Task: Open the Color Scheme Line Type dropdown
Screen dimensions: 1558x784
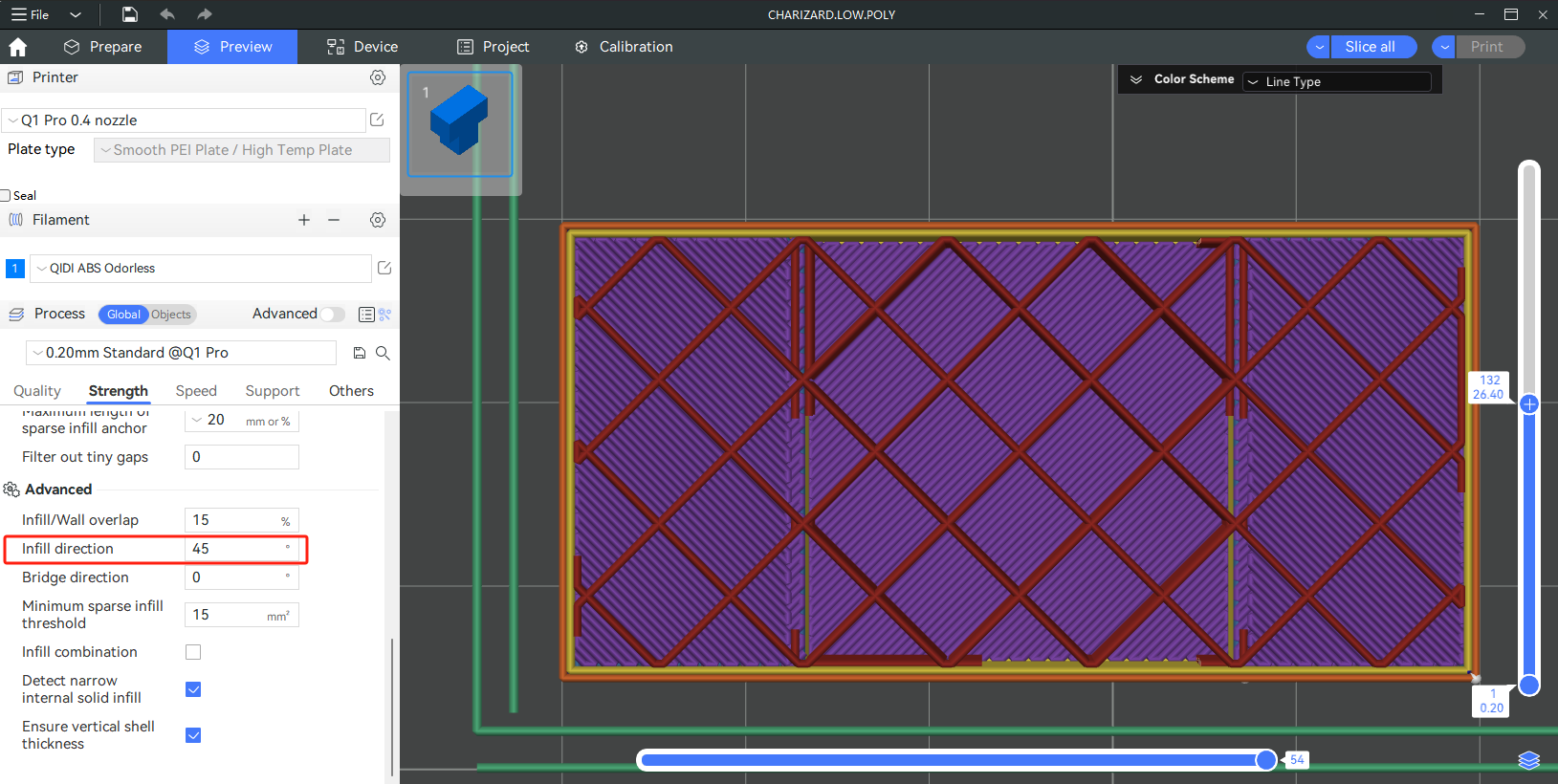Action: (x=1336, y=82)
